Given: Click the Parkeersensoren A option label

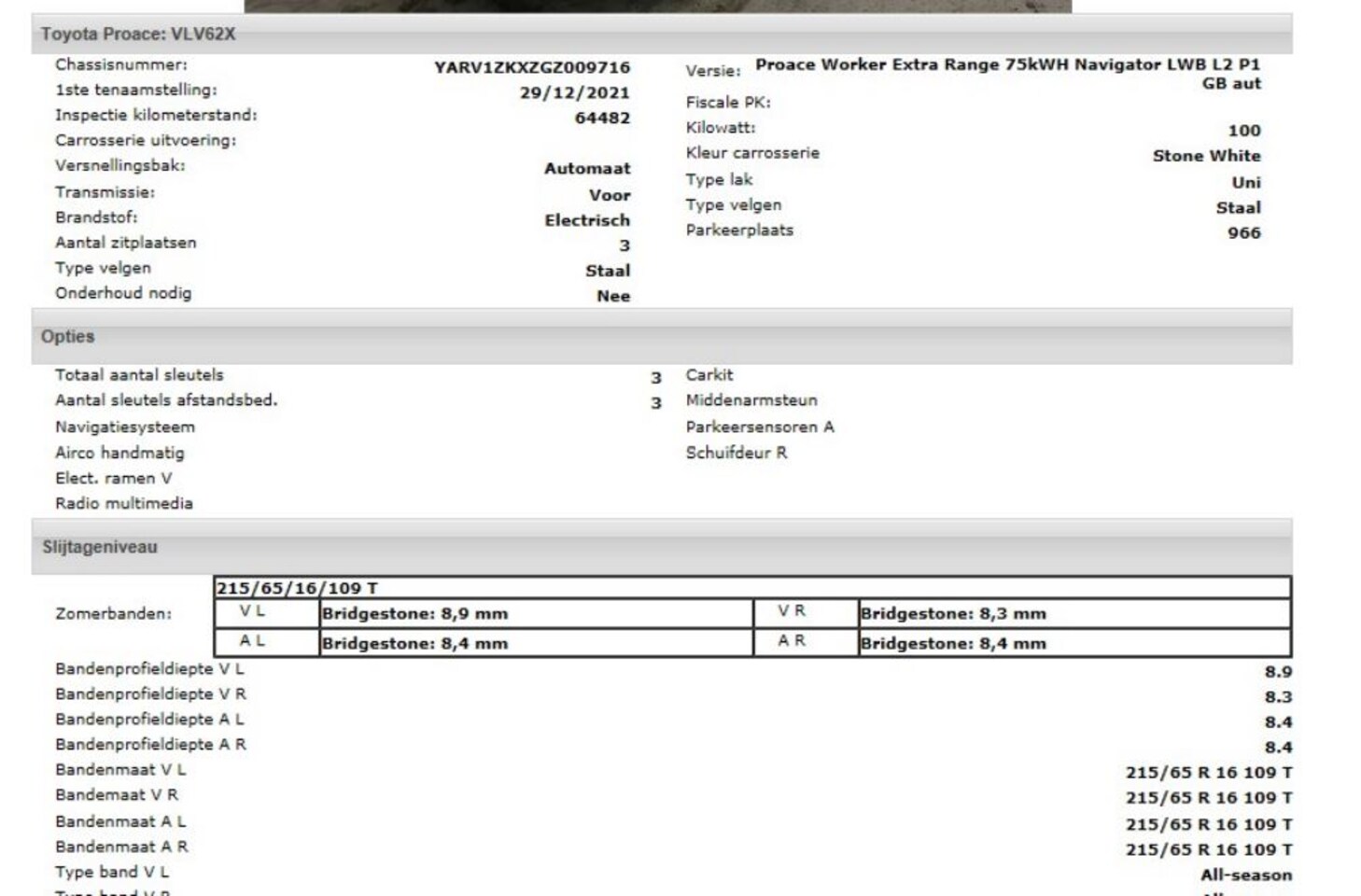Looking at the screenshot, I should [x=760, y=427].
